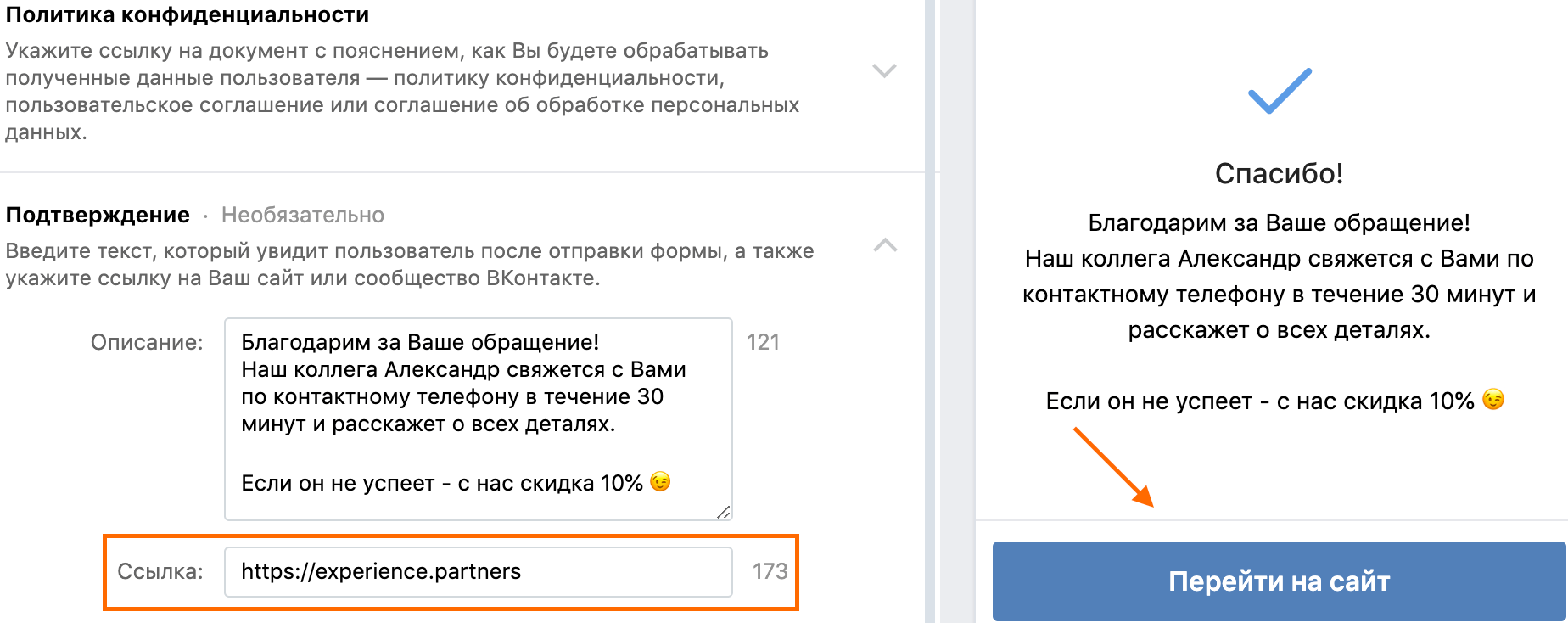
Task: Expand the Политика конфиденциальности section chevron
Action: (884, 70)
